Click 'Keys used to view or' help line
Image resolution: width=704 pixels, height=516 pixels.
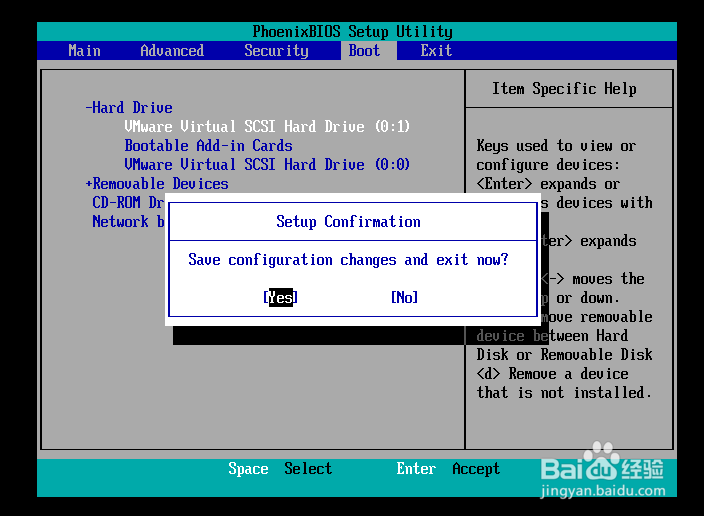(556, 146)
